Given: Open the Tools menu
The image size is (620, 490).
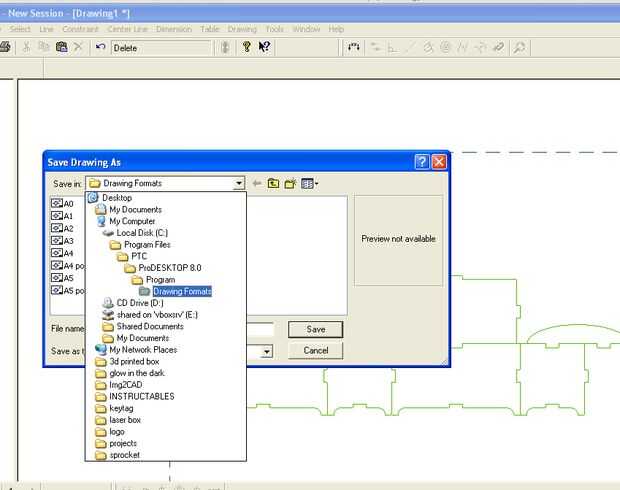Looking at the screenshot, I should 274,29.
